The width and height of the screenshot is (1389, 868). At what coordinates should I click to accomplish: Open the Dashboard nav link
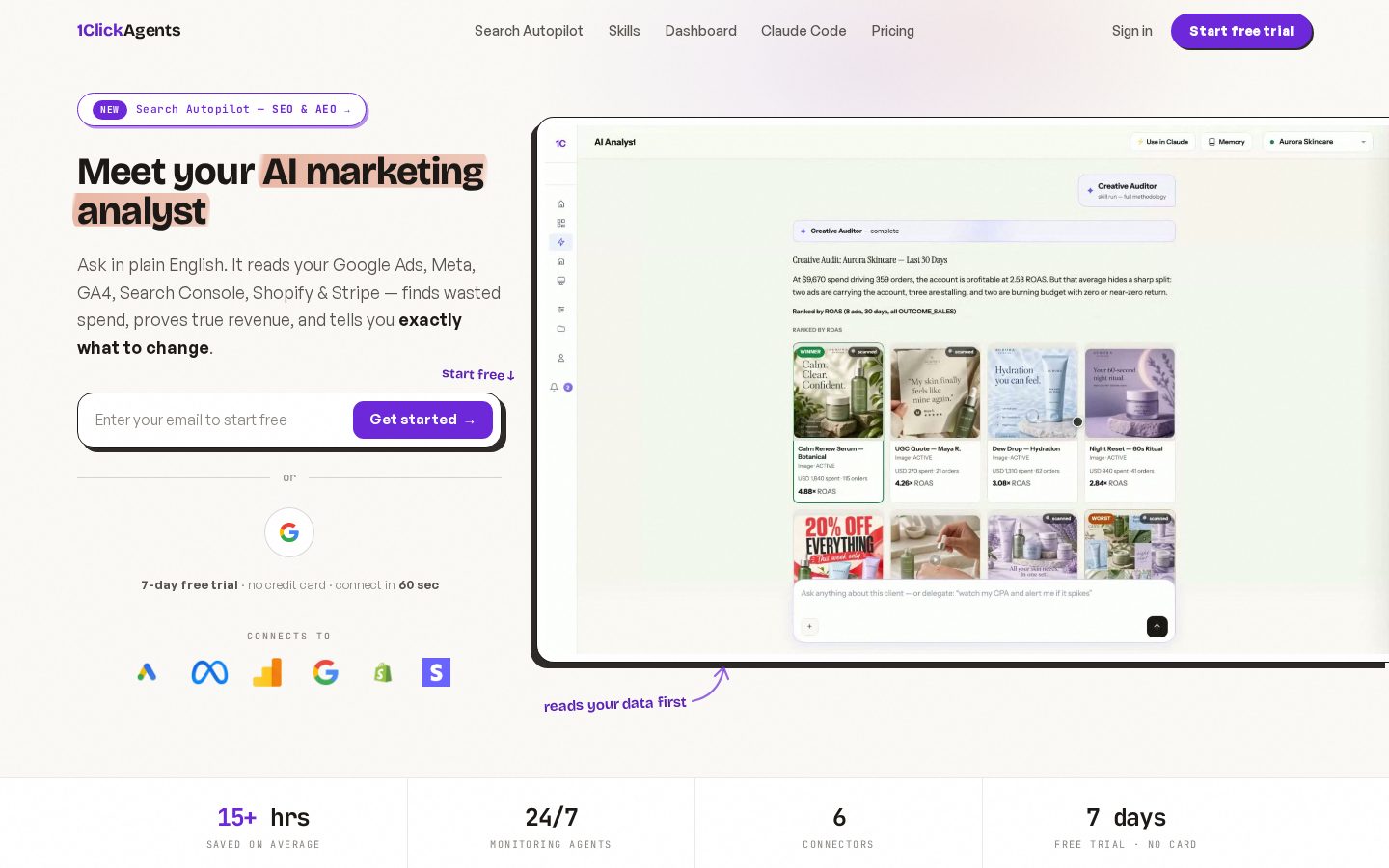click(x=700, y=31)
